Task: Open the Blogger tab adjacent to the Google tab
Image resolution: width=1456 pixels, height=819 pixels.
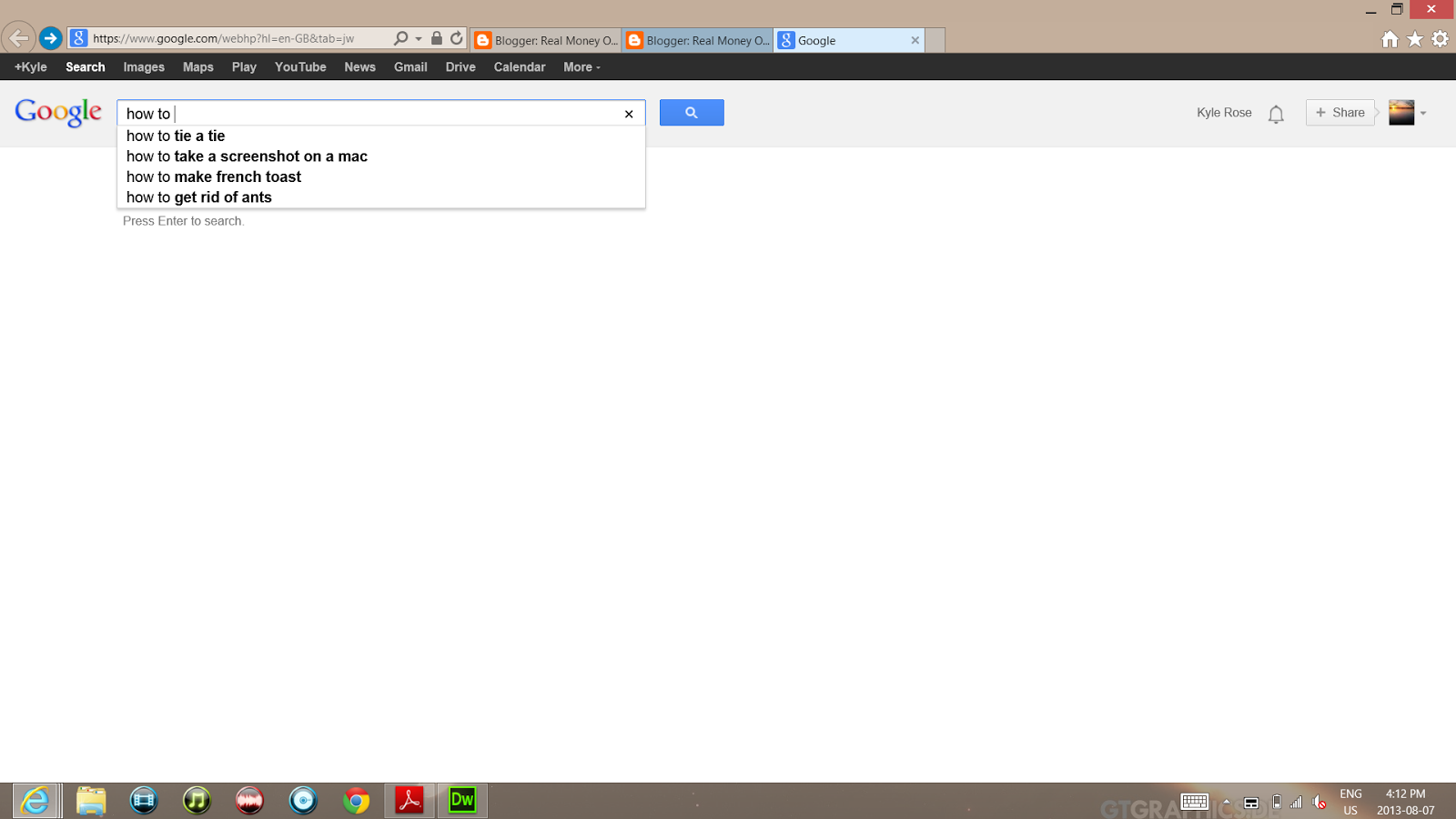Action: click(x=698, y=40)
